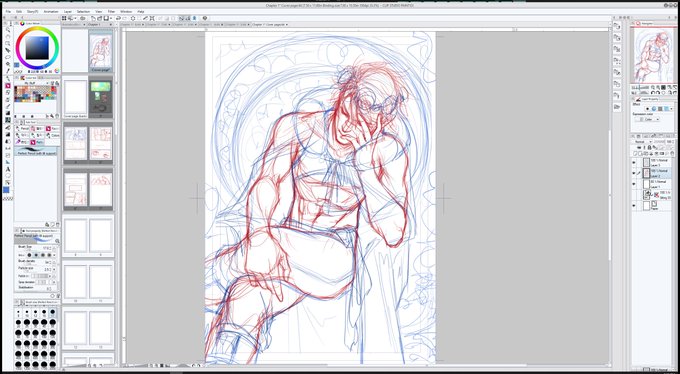Open the File menu
Viewport: 680px width, 374px height.
(x=8, y=11)
